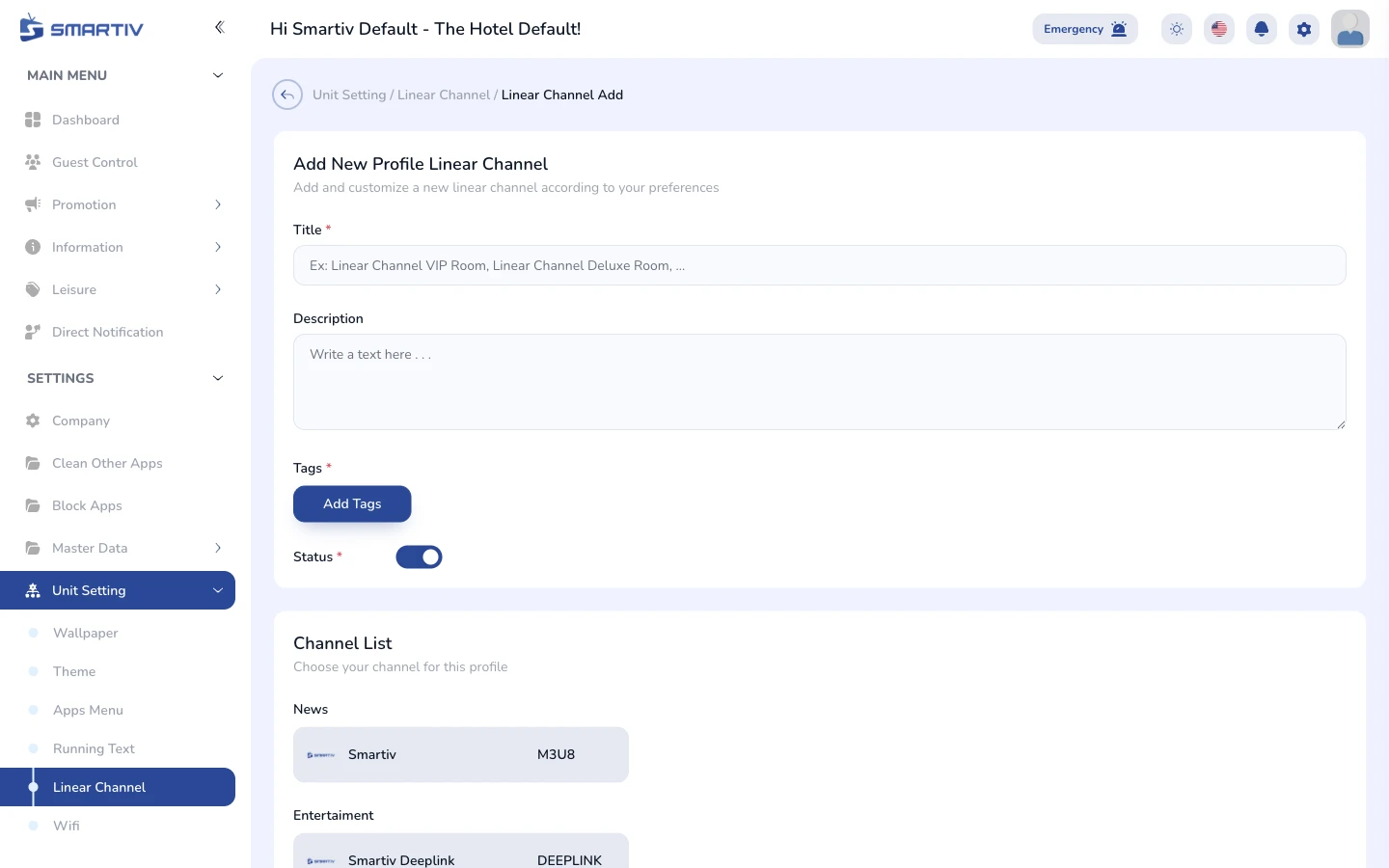This screenshot has width=1389, height=868.
Task: Expand the Promotion submenu arrow
Action: (x=218, y=204)
